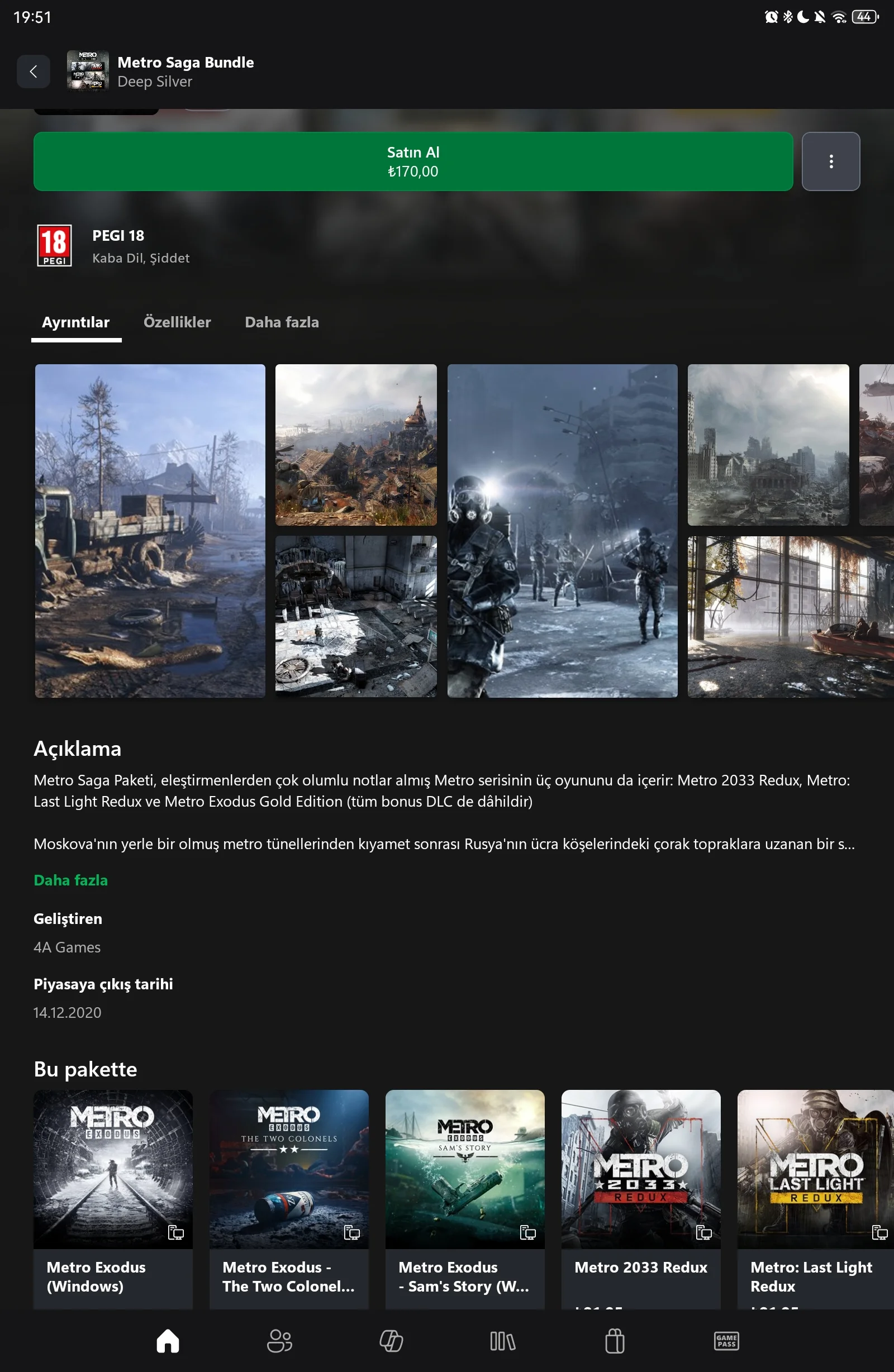Screen dimensions: 894x1372
Task: Open Metro Exodus - Sam's Story card
Action: pyautogui.click(x=465, y=1199)
